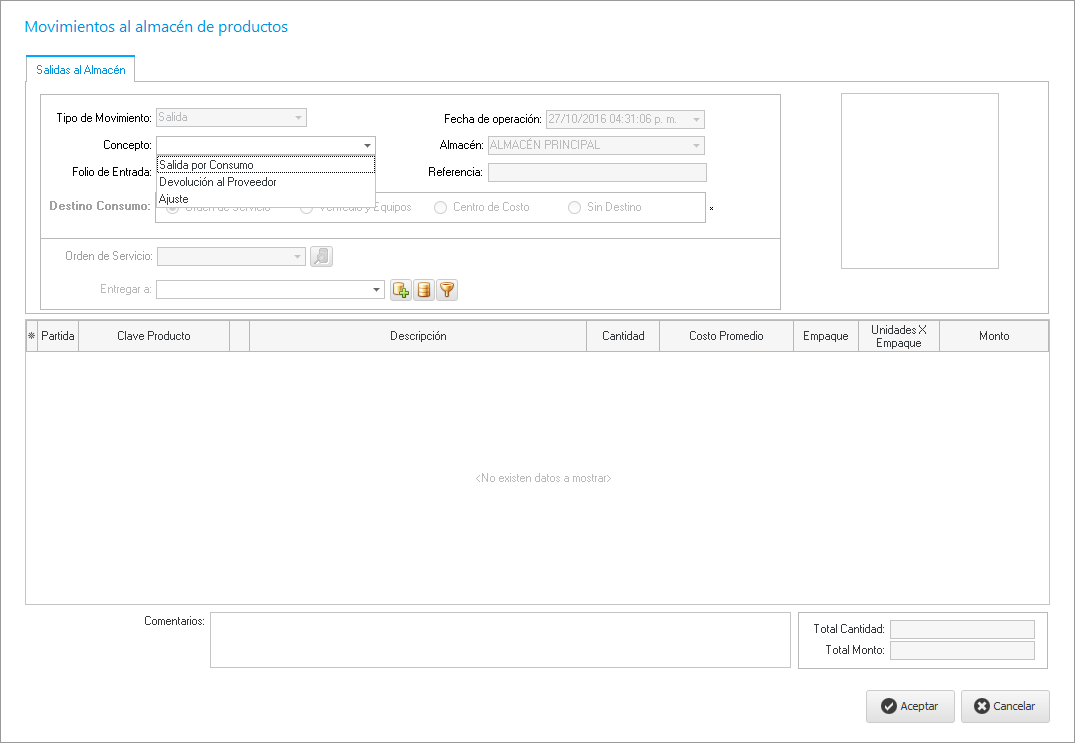1075x743 pixels.
Task: Select the Sin Destino radio button
Action: (574, 208)
